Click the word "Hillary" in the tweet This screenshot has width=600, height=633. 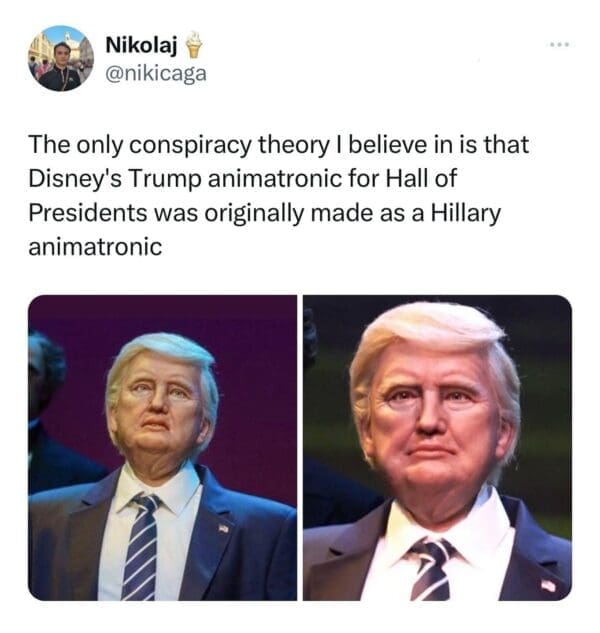click(466, 212)
